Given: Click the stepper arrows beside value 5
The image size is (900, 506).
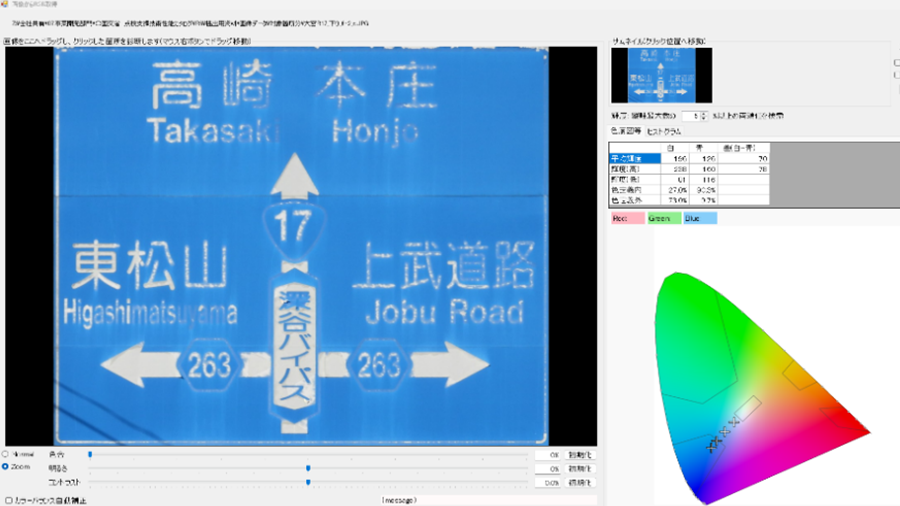Looking at the screenshot, I should [704, 116].
